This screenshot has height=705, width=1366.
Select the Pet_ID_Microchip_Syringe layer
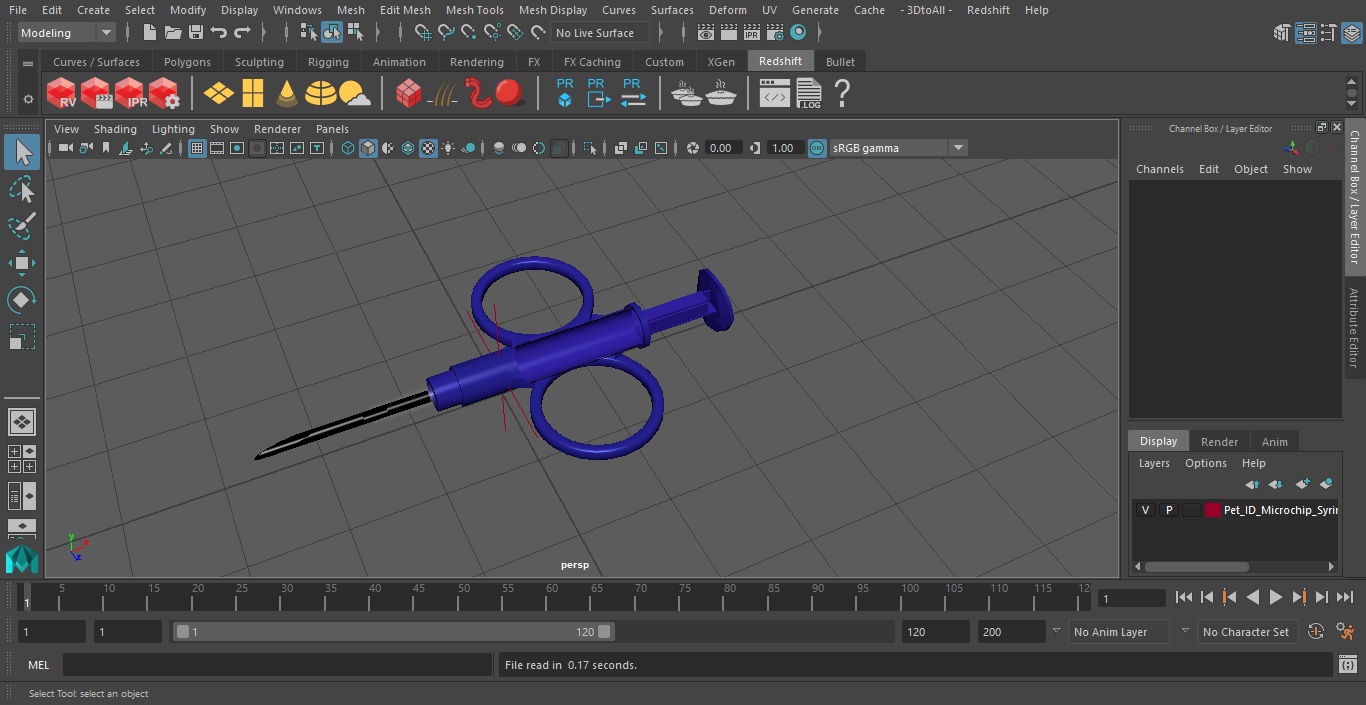(1280, 510)
